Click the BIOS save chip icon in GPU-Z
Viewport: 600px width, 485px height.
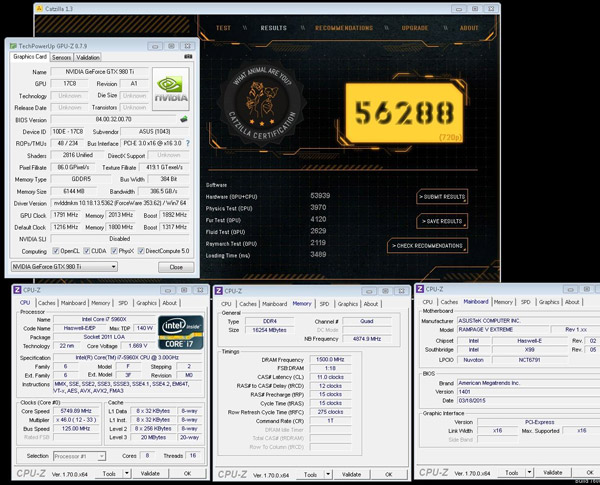(x=184, y=119)
